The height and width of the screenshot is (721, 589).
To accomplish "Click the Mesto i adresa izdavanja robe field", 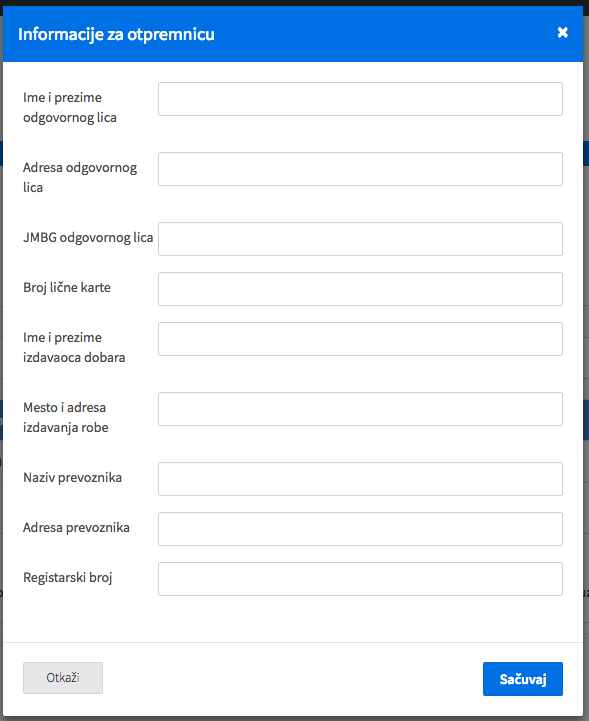I will [x=360, y=409].
